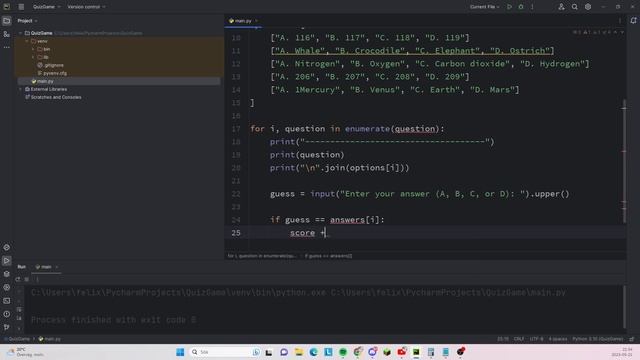Open the Version control dropdown
Image resolution: width=640 pixels, height=360 pixels.
86,7
